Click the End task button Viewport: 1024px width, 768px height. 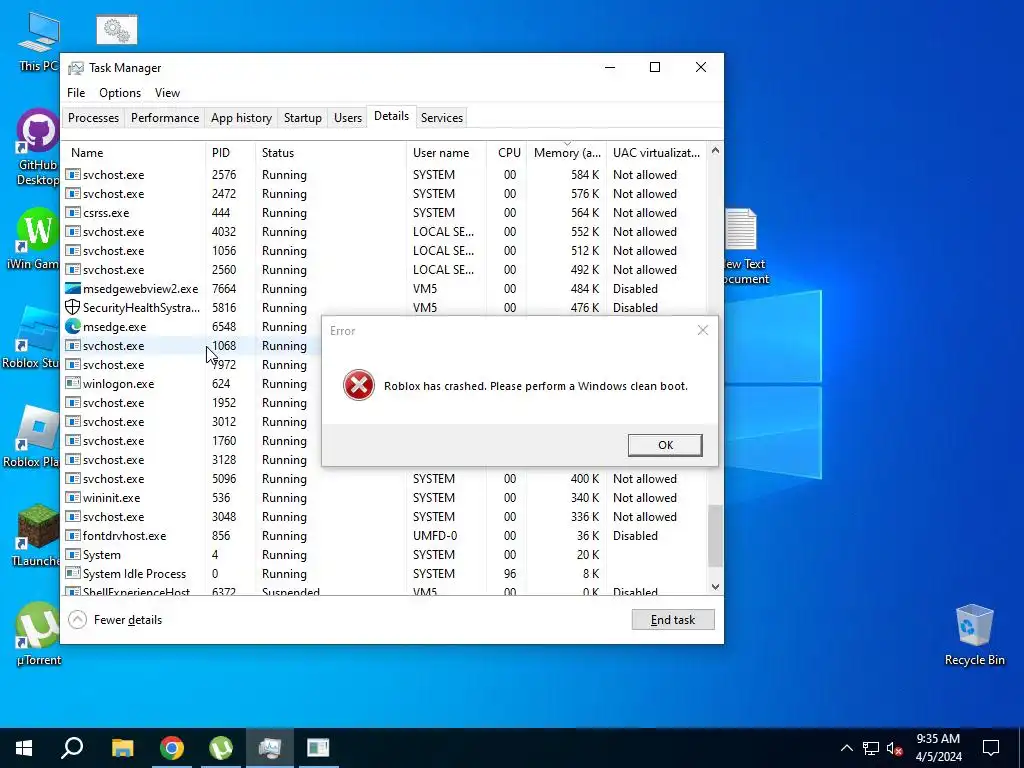tap(673, 620)
